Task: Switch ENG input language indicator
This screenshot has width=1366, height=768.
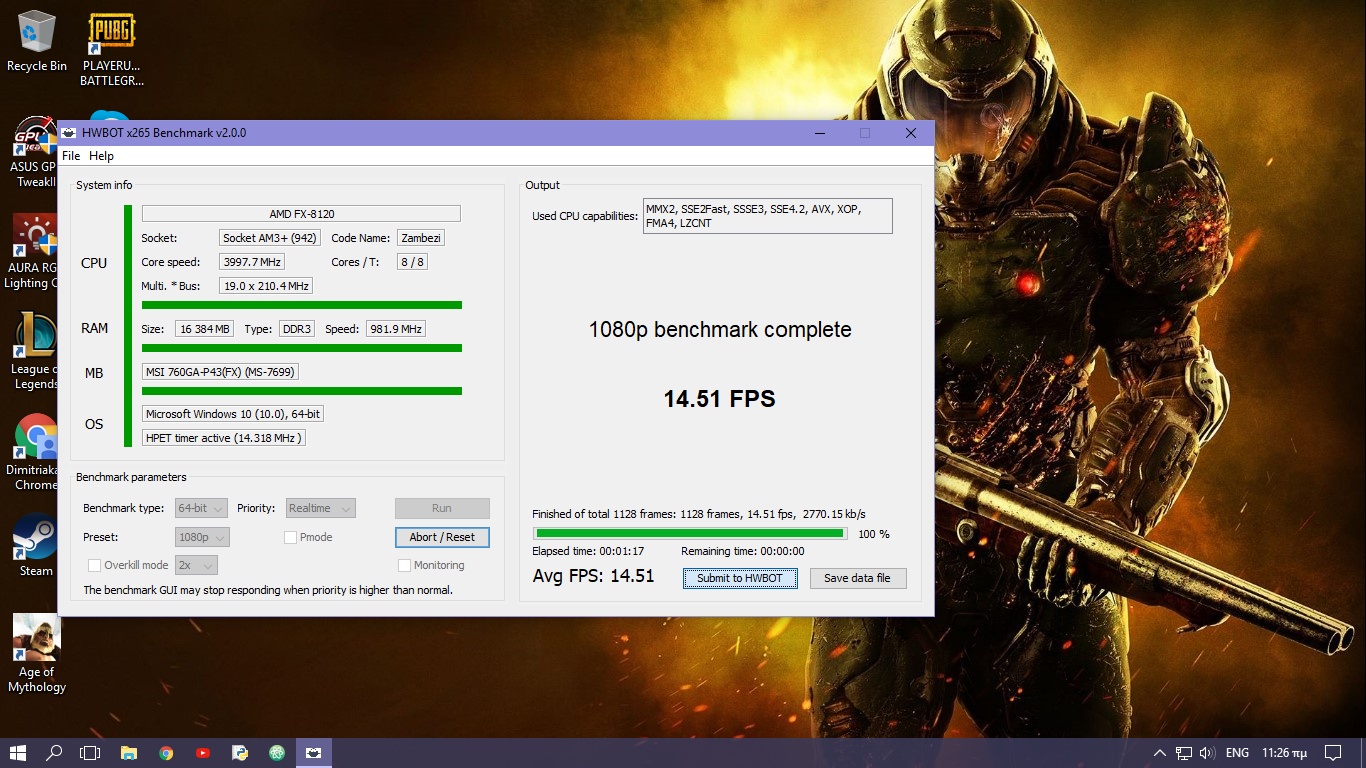Action: point(1237,753)
